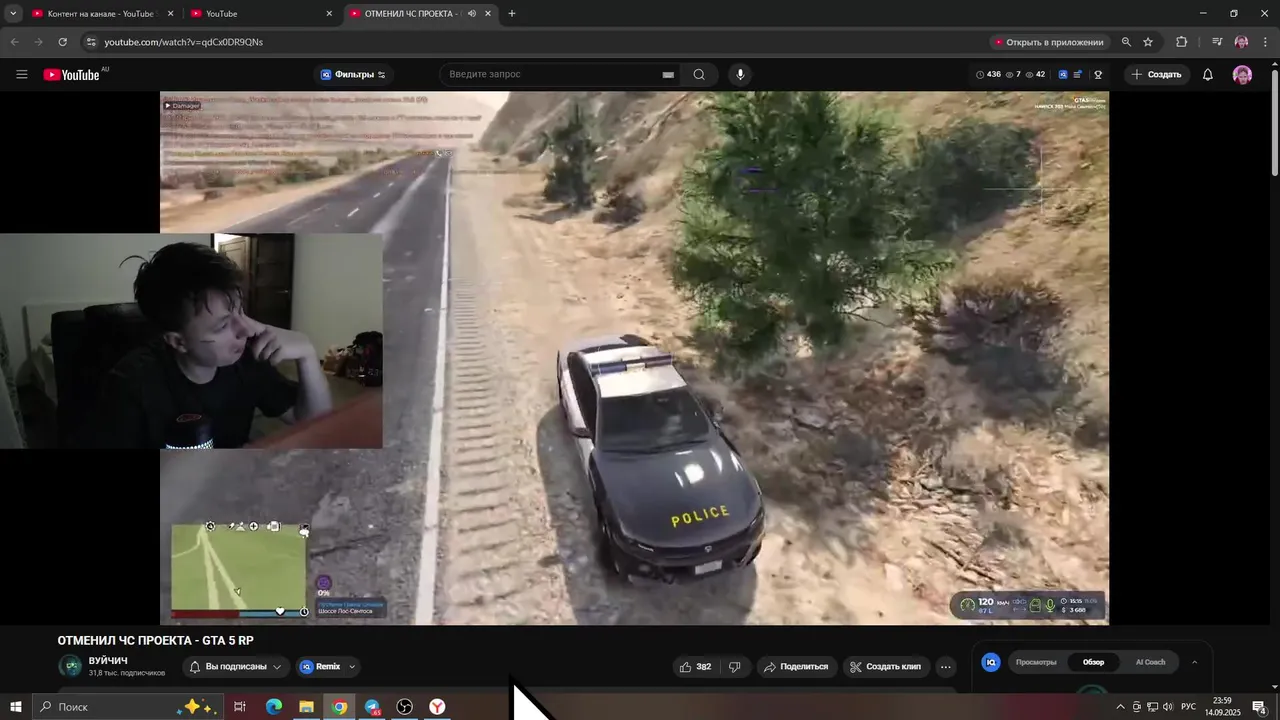Click the Создать create button

point(1156,74)
